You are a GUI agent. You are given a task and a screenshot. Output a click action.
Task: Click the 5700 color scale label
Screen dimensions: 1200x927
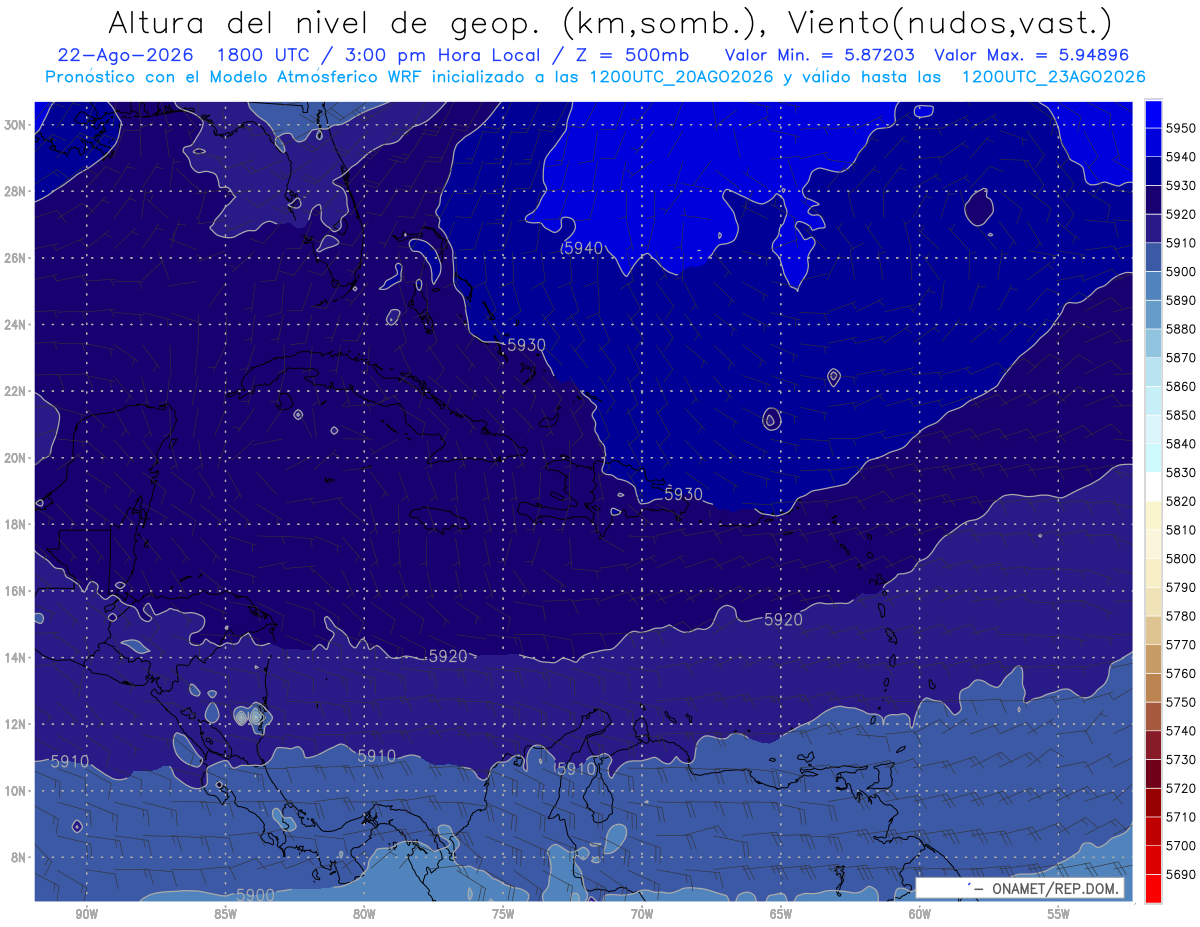[x=1180, y=845]
